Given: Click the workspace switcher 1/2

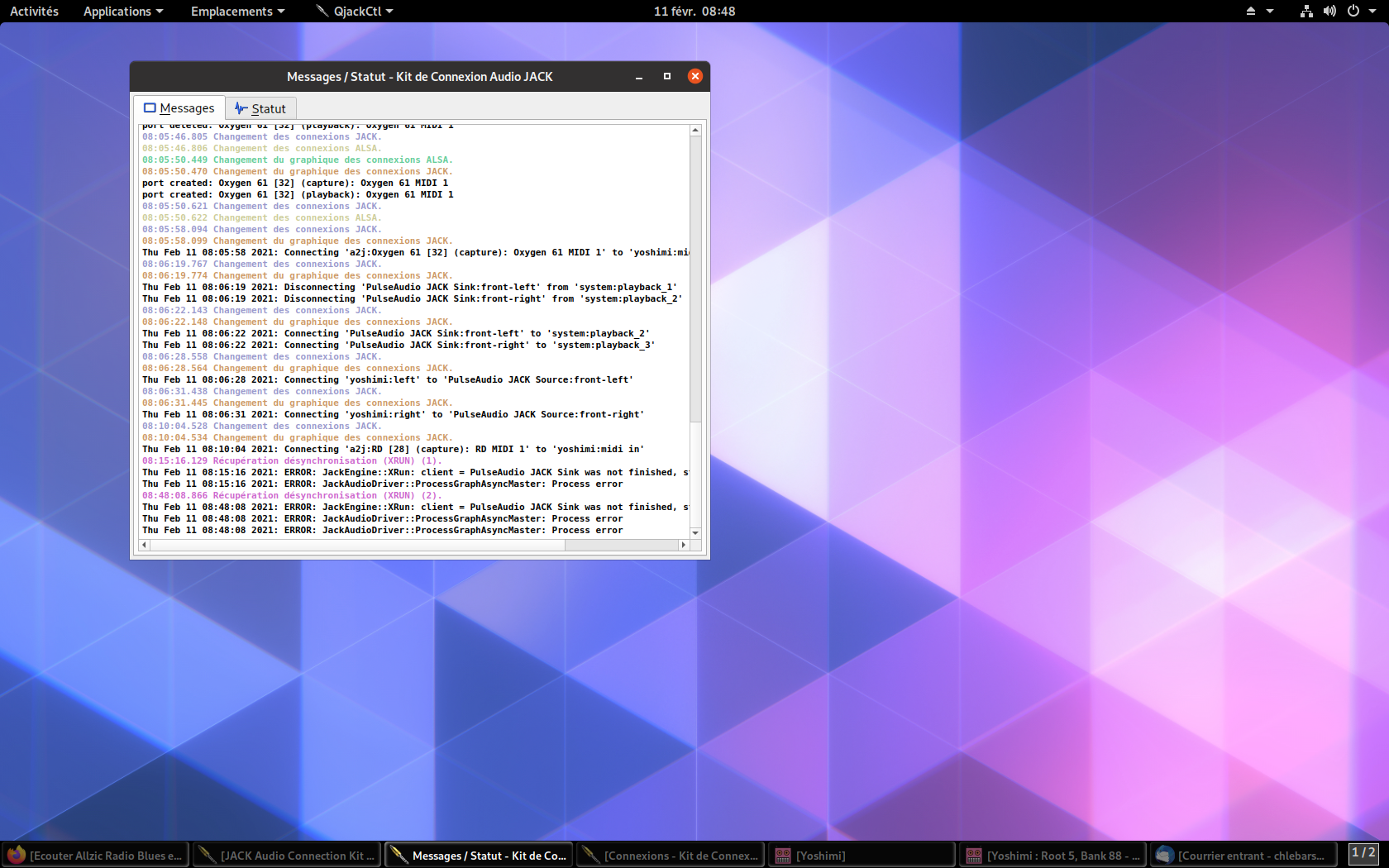Looking at the screenshot, I should [x=1363, y=853].
